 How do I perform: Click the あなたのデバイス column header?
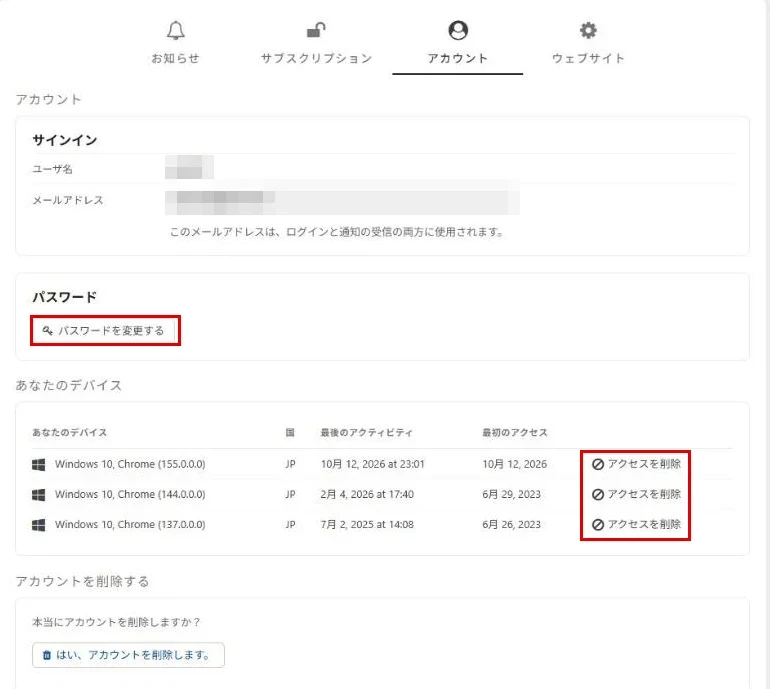[69, 433]
